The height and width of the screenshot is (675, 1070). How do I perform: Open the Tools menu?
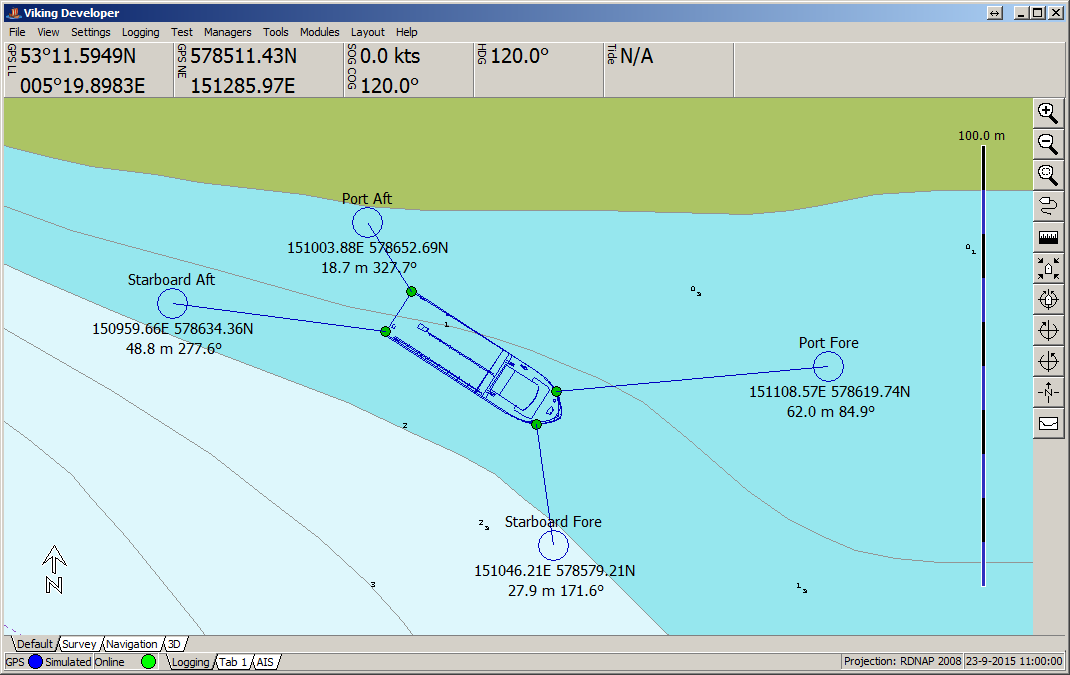[276, 32]
